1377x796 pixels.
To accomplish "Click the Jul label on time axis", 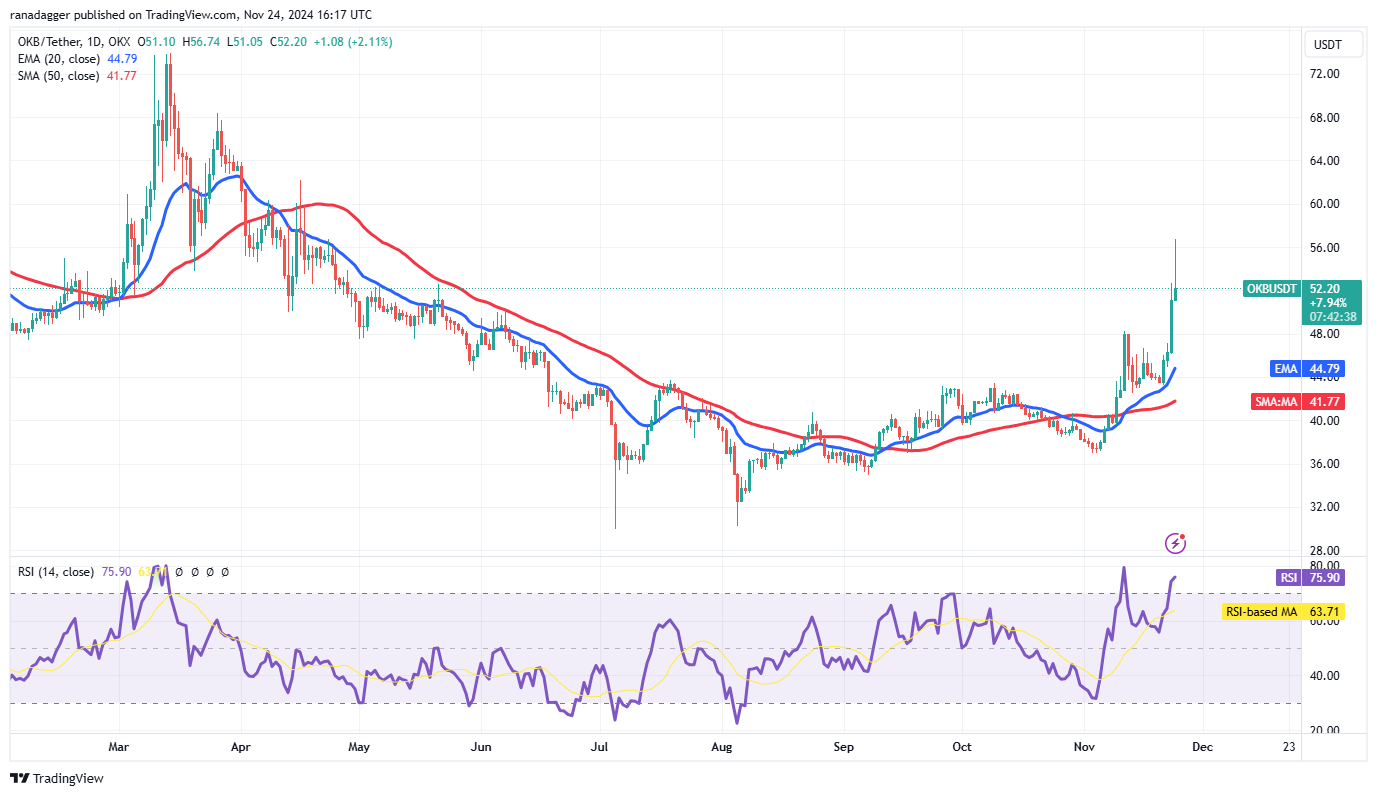I will (600, 747).
